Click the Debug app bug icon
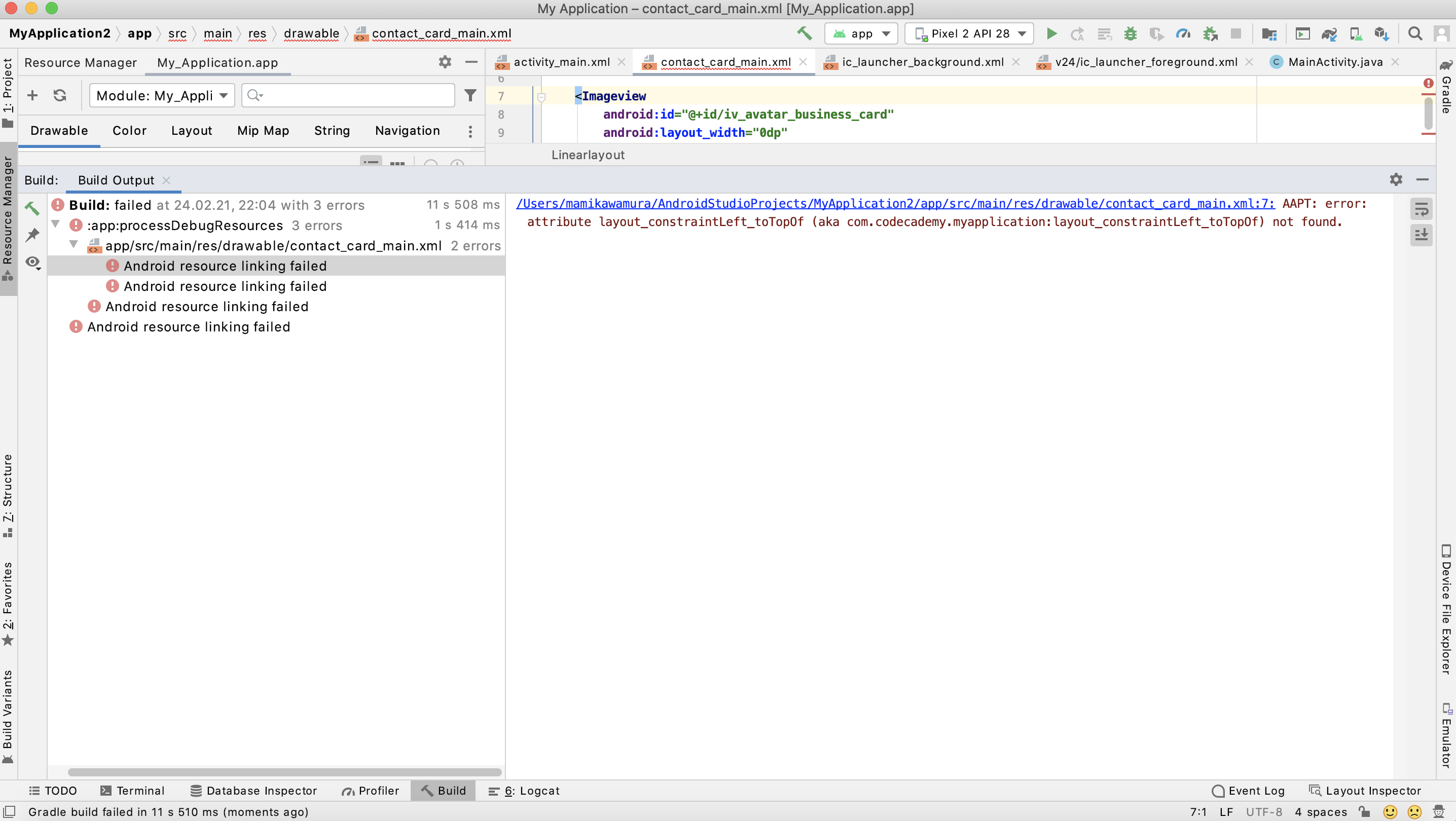This screenshot has width=1456, height=821. pyautogui.click(x=1130, y=34)
